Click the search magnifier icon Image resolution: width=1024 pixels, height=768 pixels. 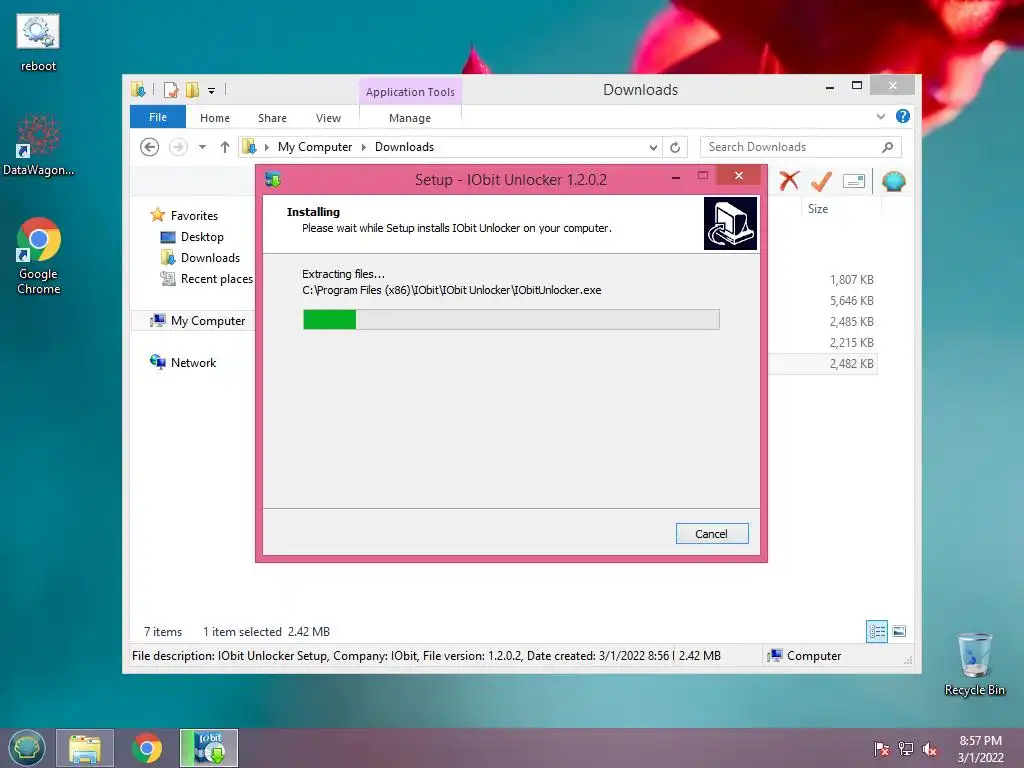(x=888, y=147)
